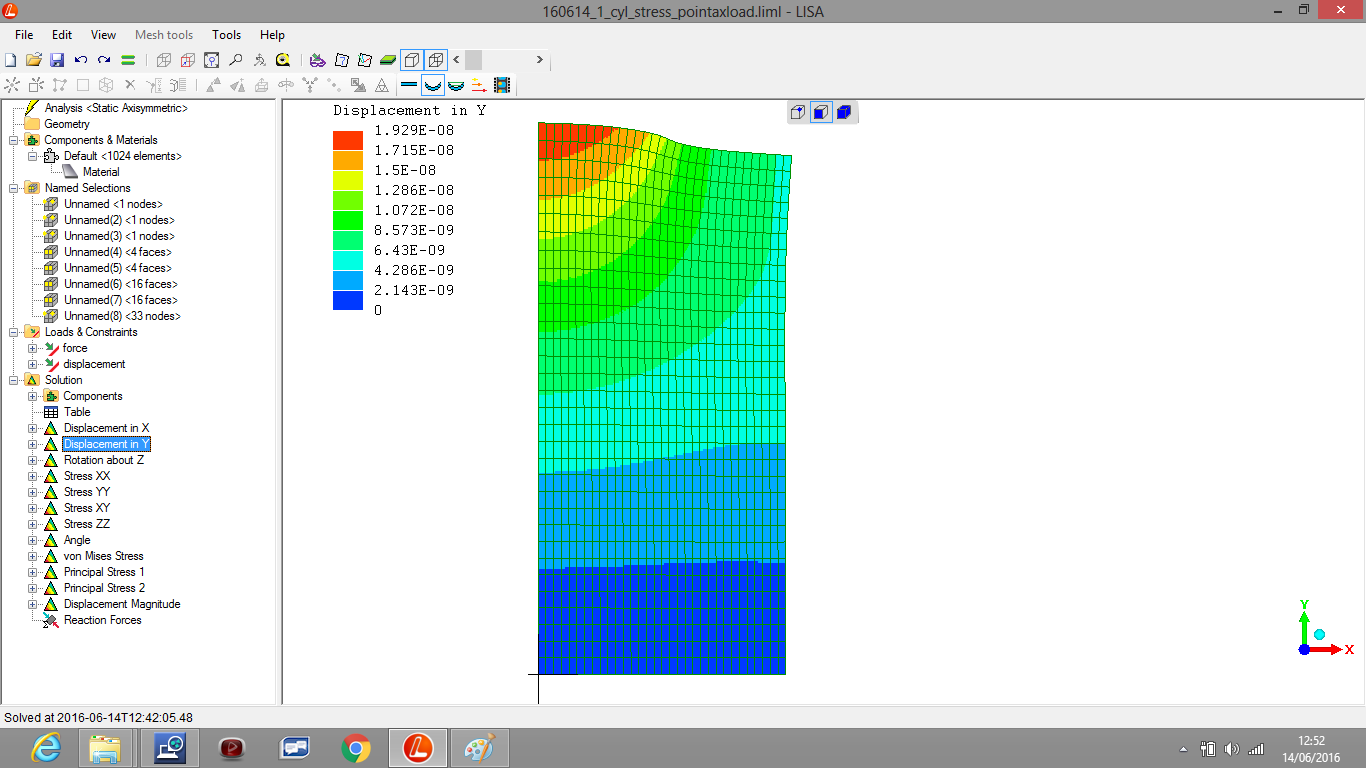The width and height of the screenshot is (1366, 768).
Task: Click the red legend color swatch
Action: tap(348, 140)
